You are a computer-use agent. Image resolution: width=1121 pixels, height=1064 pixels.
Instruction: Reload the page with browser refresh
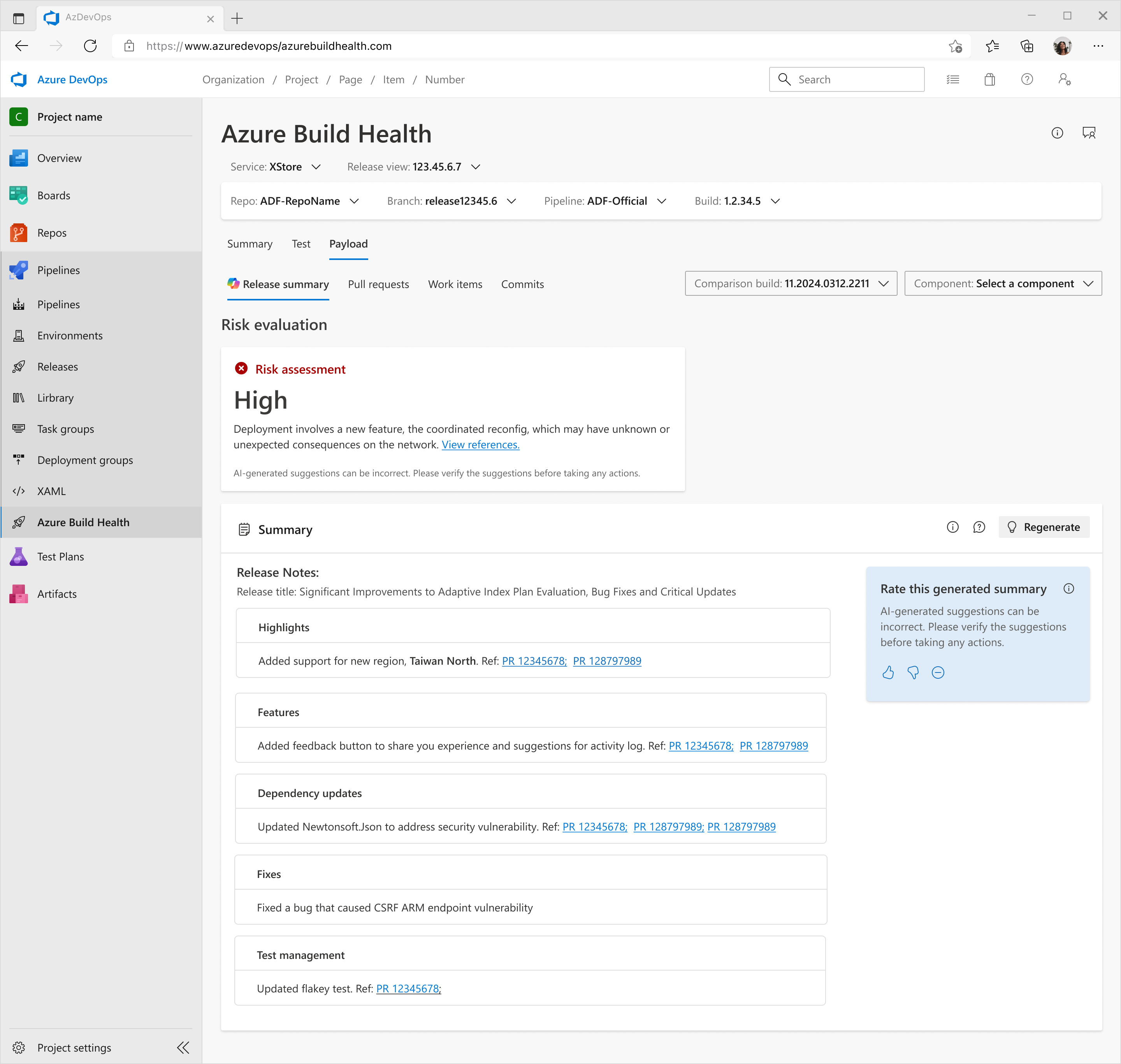(x=90, y=46)
